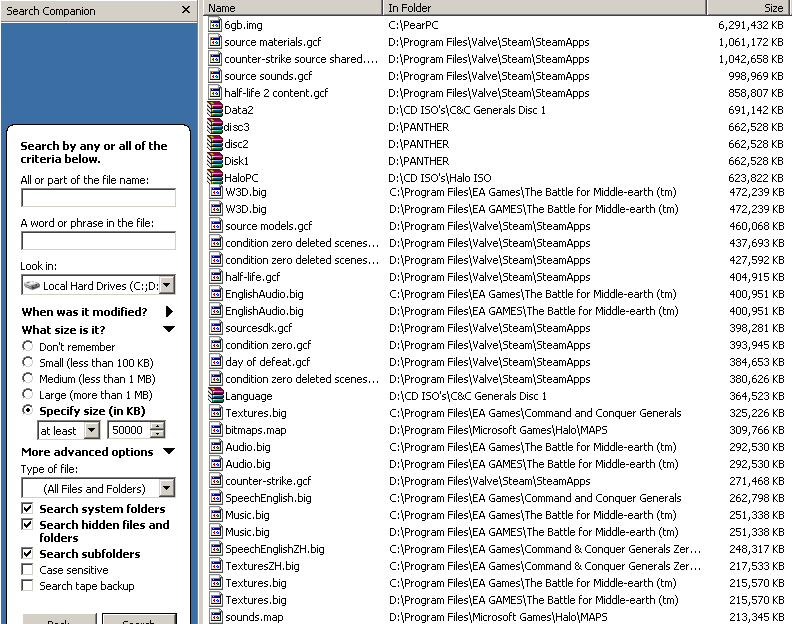
Task: Select the bitmaps.map file icon
Action: point(216,429)
